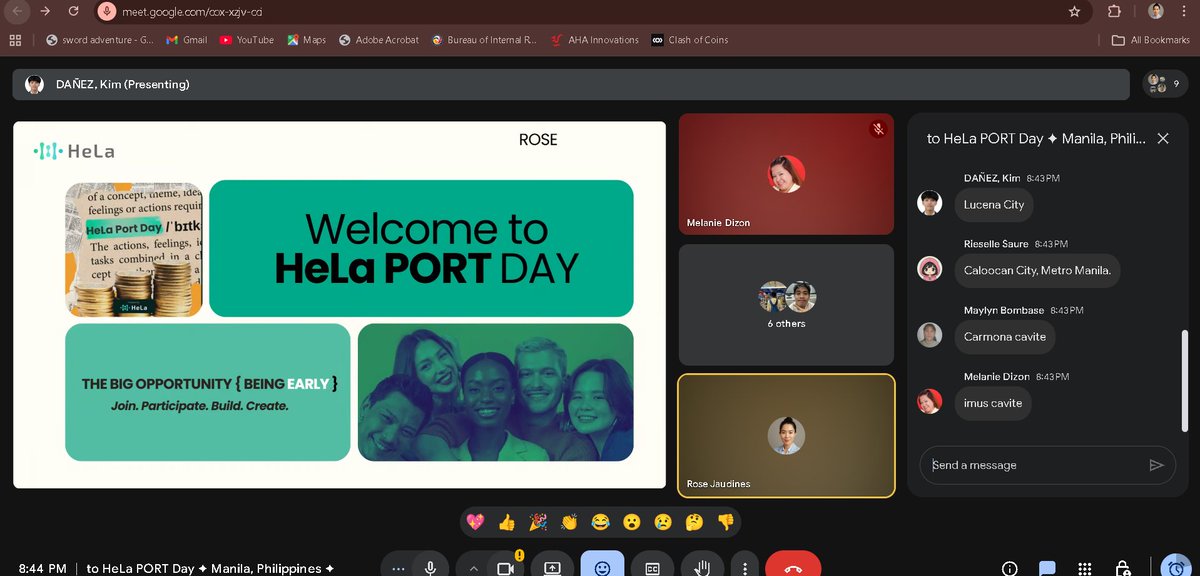Screen dimensions: 1200x576
Task: Click the present screen icon
Action: tap(552, 567)
